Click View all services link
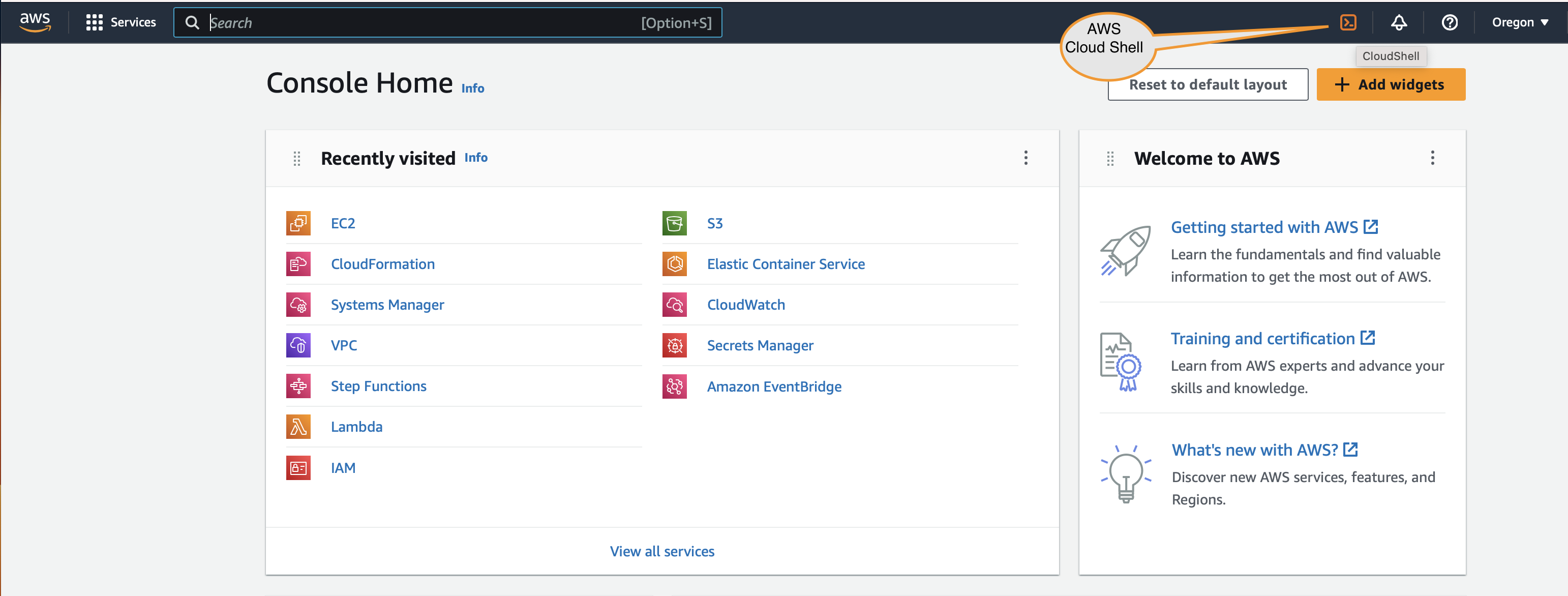1568x596 pixels. (662, 551)
